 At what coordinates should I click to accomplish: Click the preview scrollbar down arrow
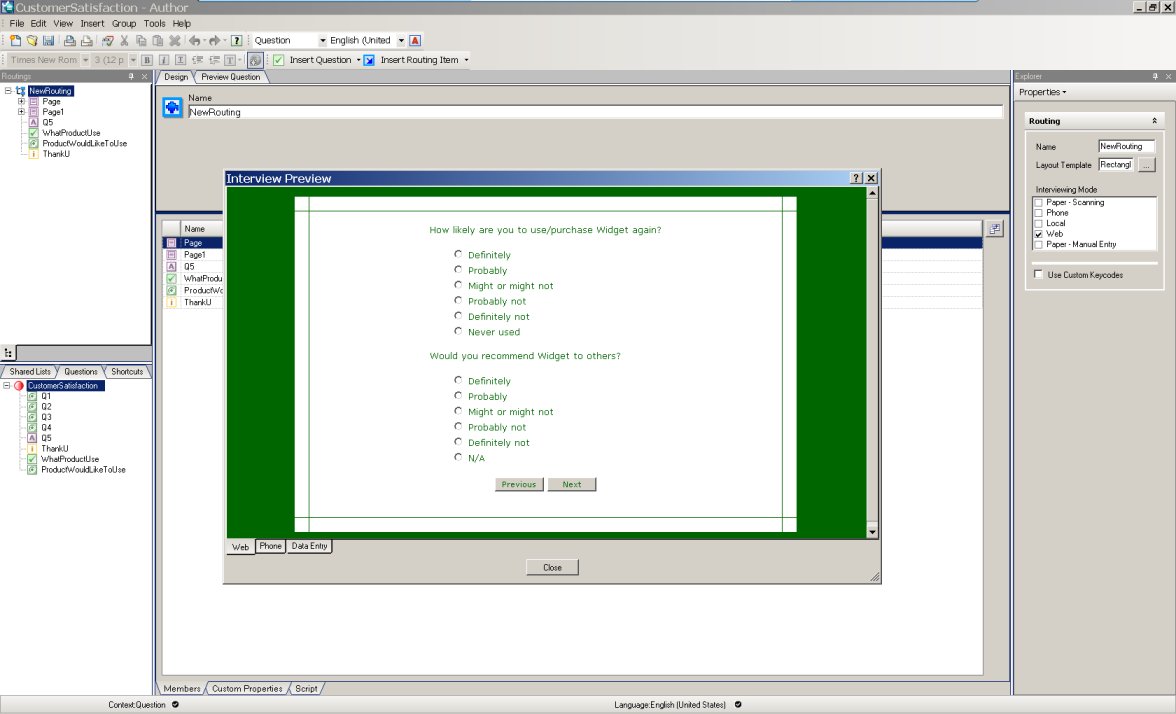click(872, 532)
